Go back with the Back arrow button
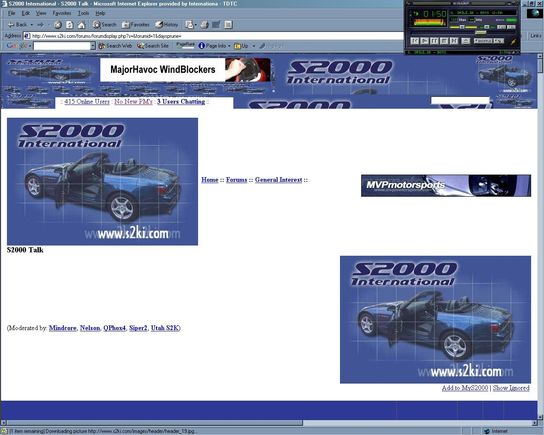Screen dimensions: 544x435 click(18, 25)
